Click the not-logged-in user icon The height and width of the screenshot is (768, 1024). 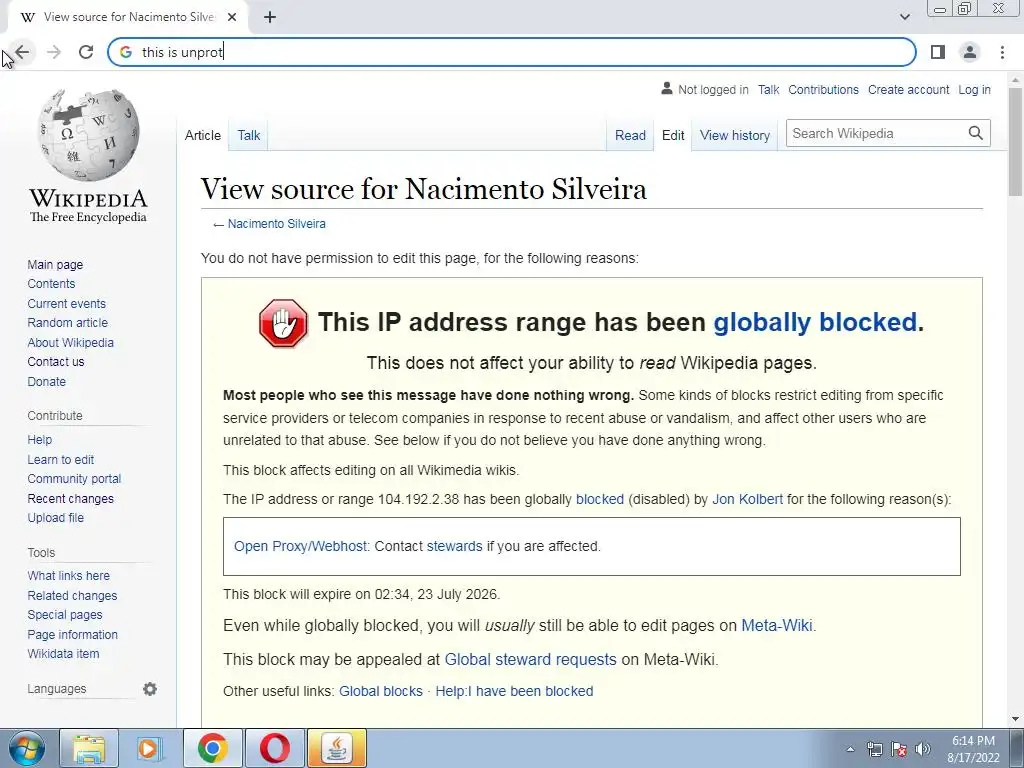point(667,88)
